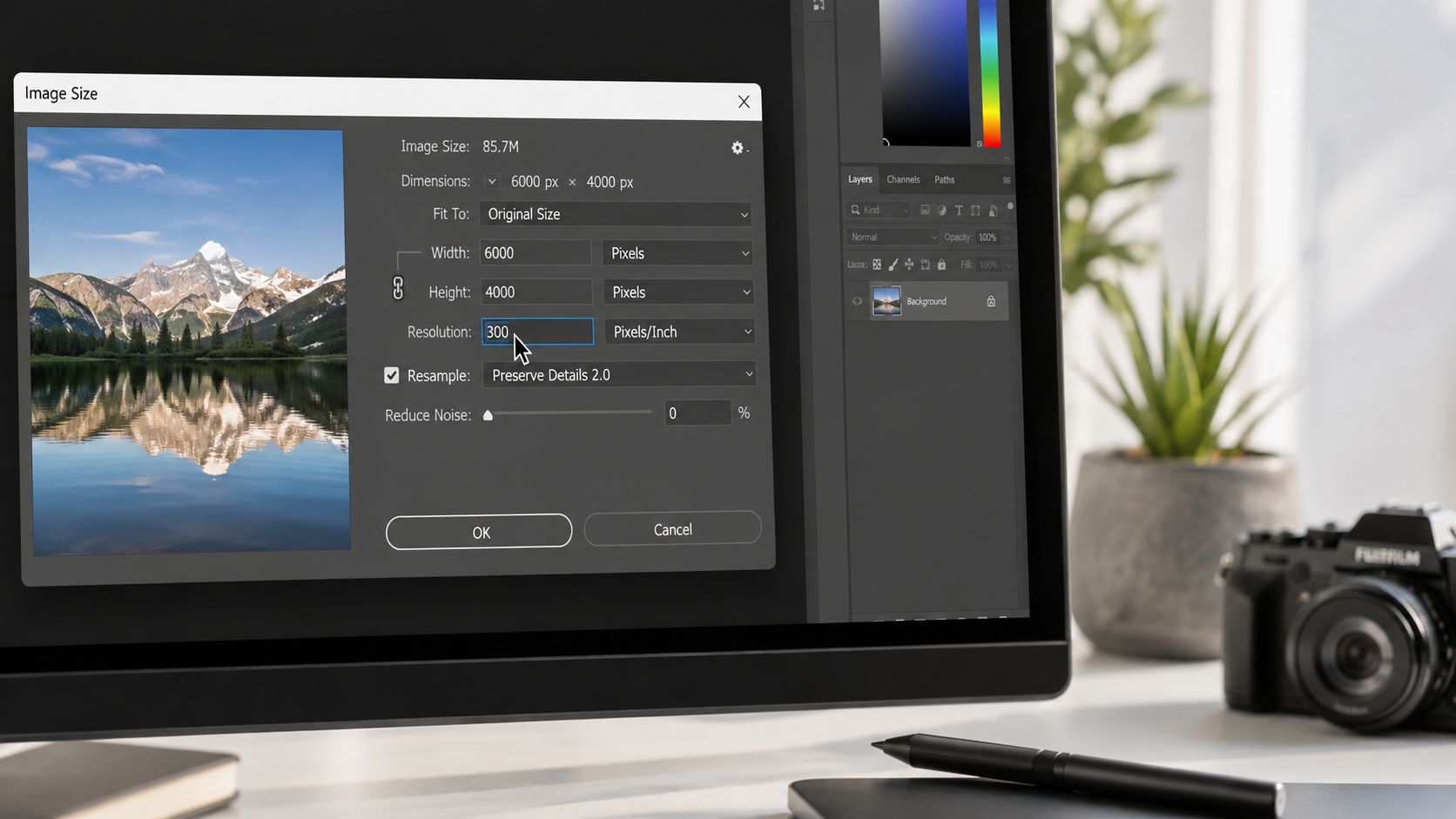Lock layer position with move icon
The width and height of the screenshot is (1456, 819).
909,264
